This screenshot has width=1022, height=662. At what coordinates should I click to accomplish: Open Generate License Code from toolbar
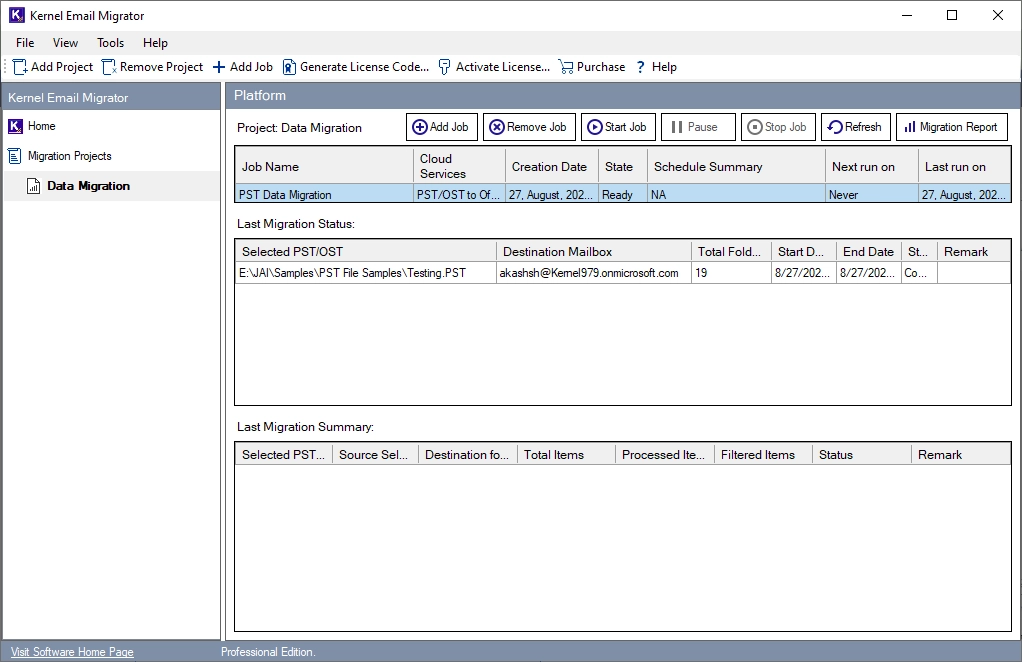355,67
